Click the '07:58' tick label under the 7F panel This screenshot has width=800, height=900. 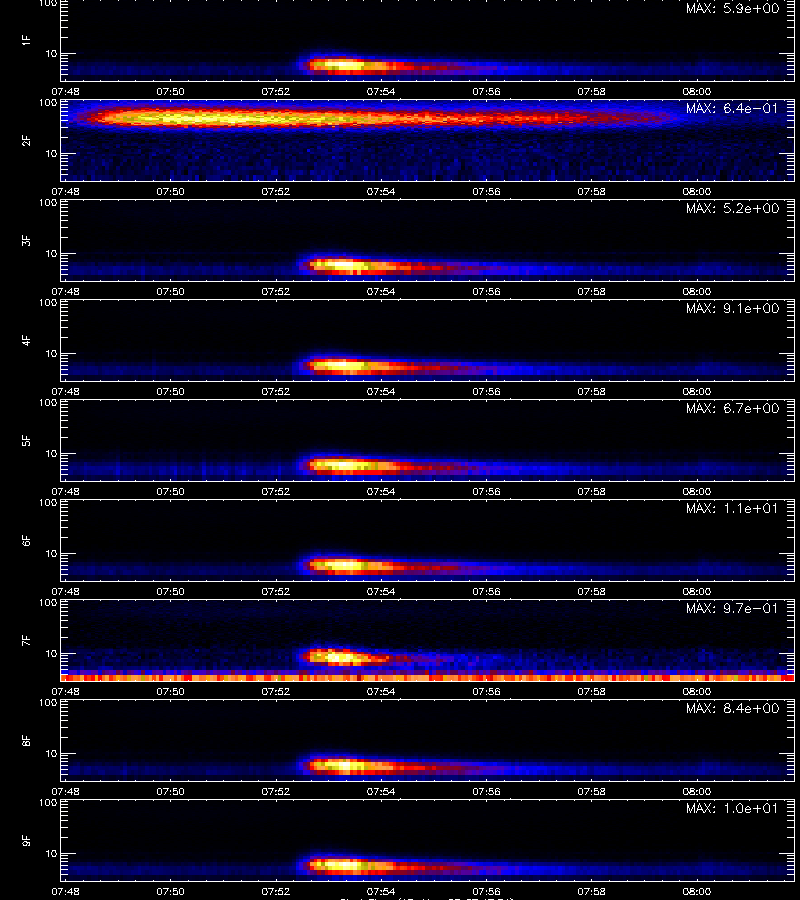coord(591,692)
